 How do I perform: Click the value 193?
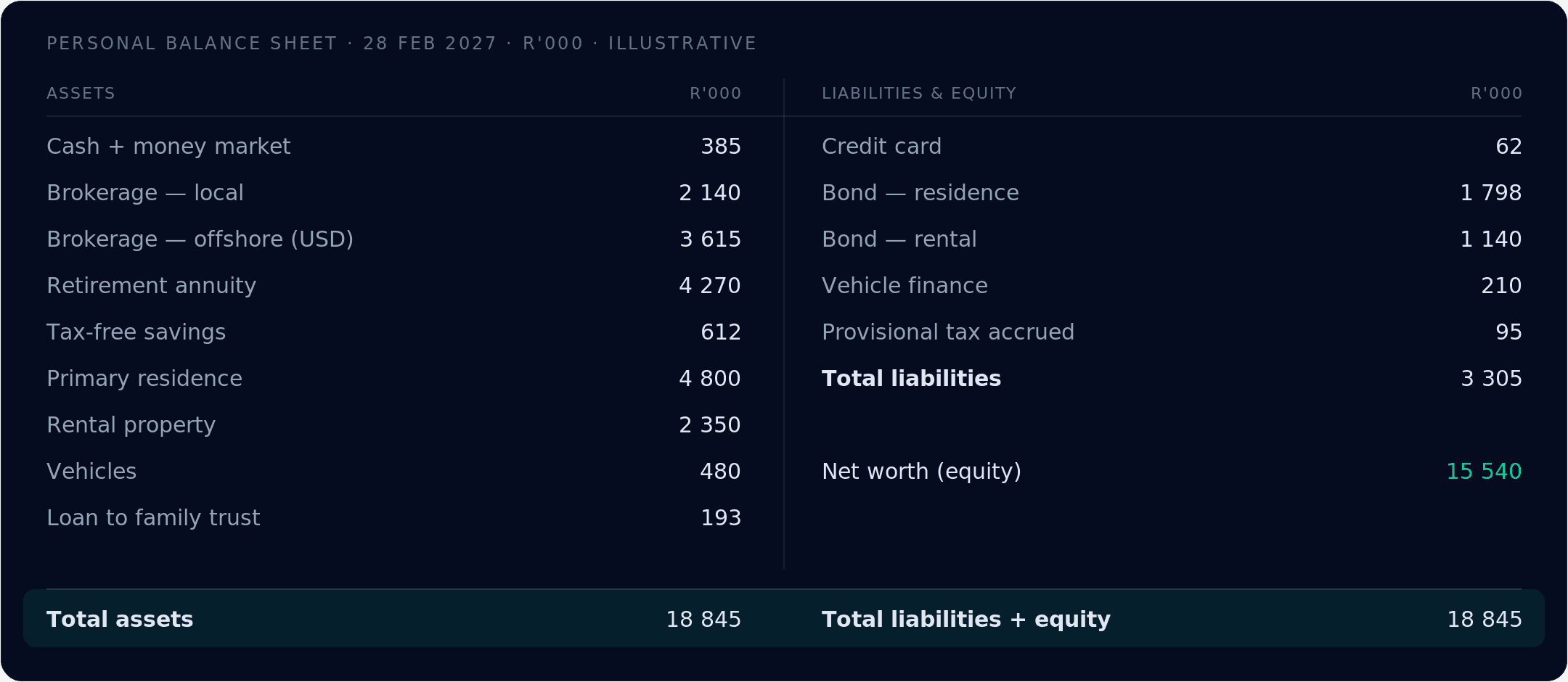tap(721, 518)
